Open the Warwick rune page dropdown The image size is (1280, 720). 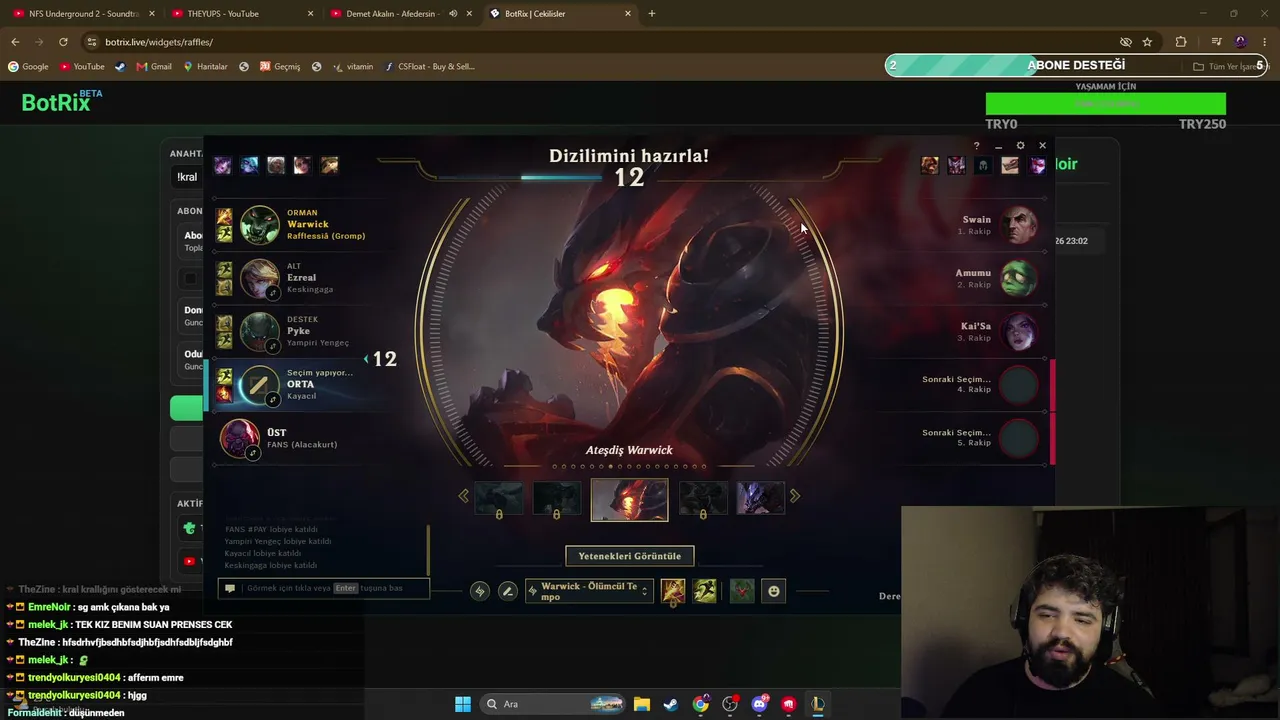click(x=589, y=591)
